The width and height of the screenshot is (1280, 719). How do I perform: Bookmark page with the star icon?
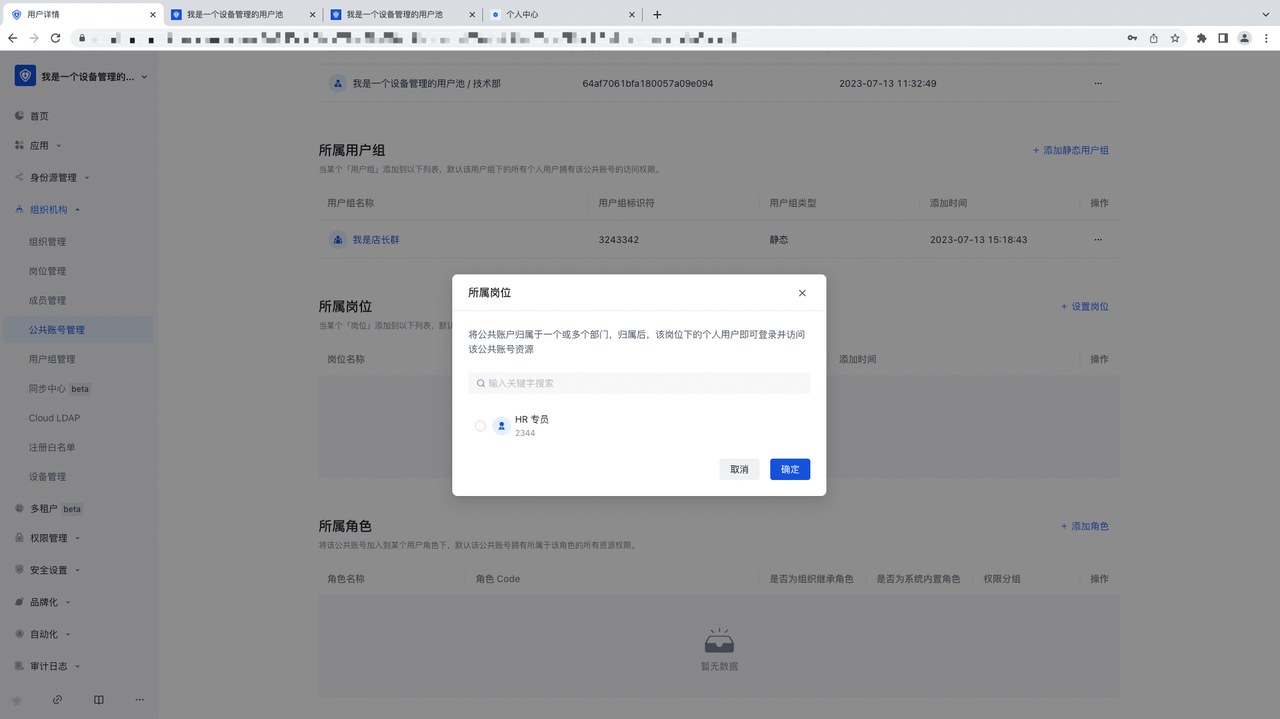(x=1175, y=38)
